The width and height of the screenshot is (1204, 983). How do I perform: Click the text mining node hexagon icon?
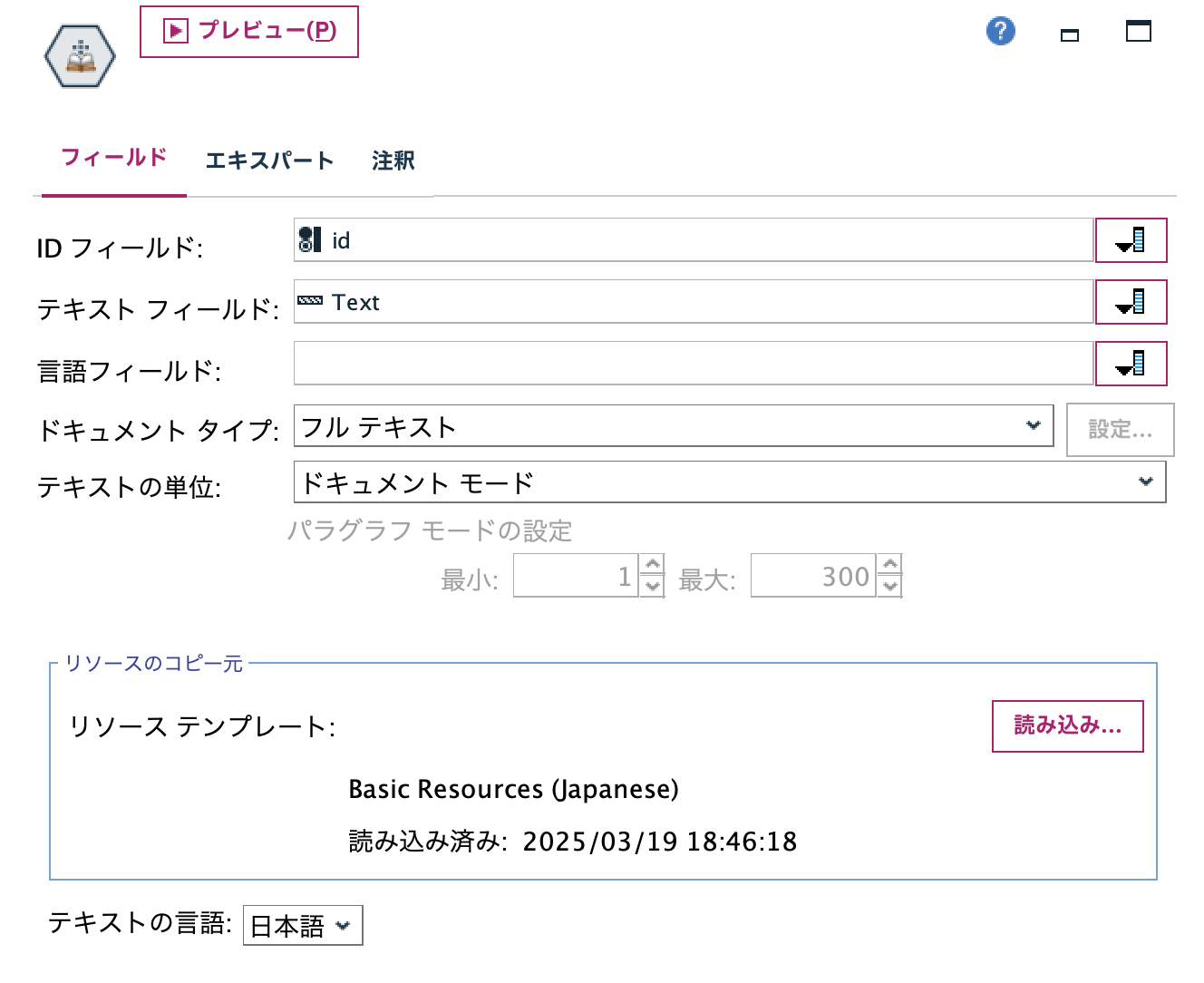tap(79, 55)
